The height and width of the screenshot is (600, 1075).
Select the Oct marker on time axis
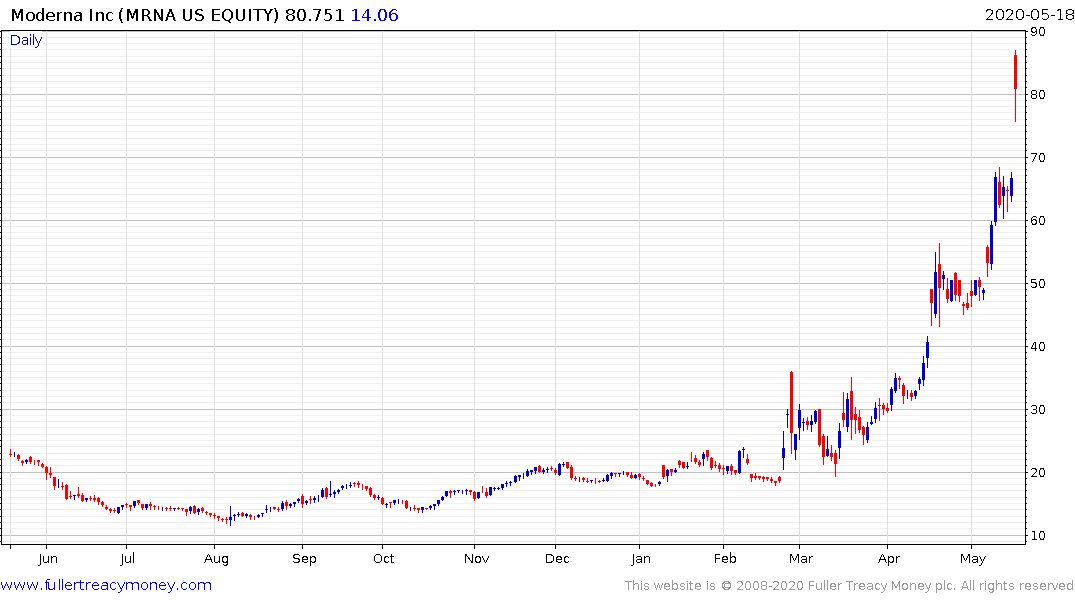click(x=383, y=559)
